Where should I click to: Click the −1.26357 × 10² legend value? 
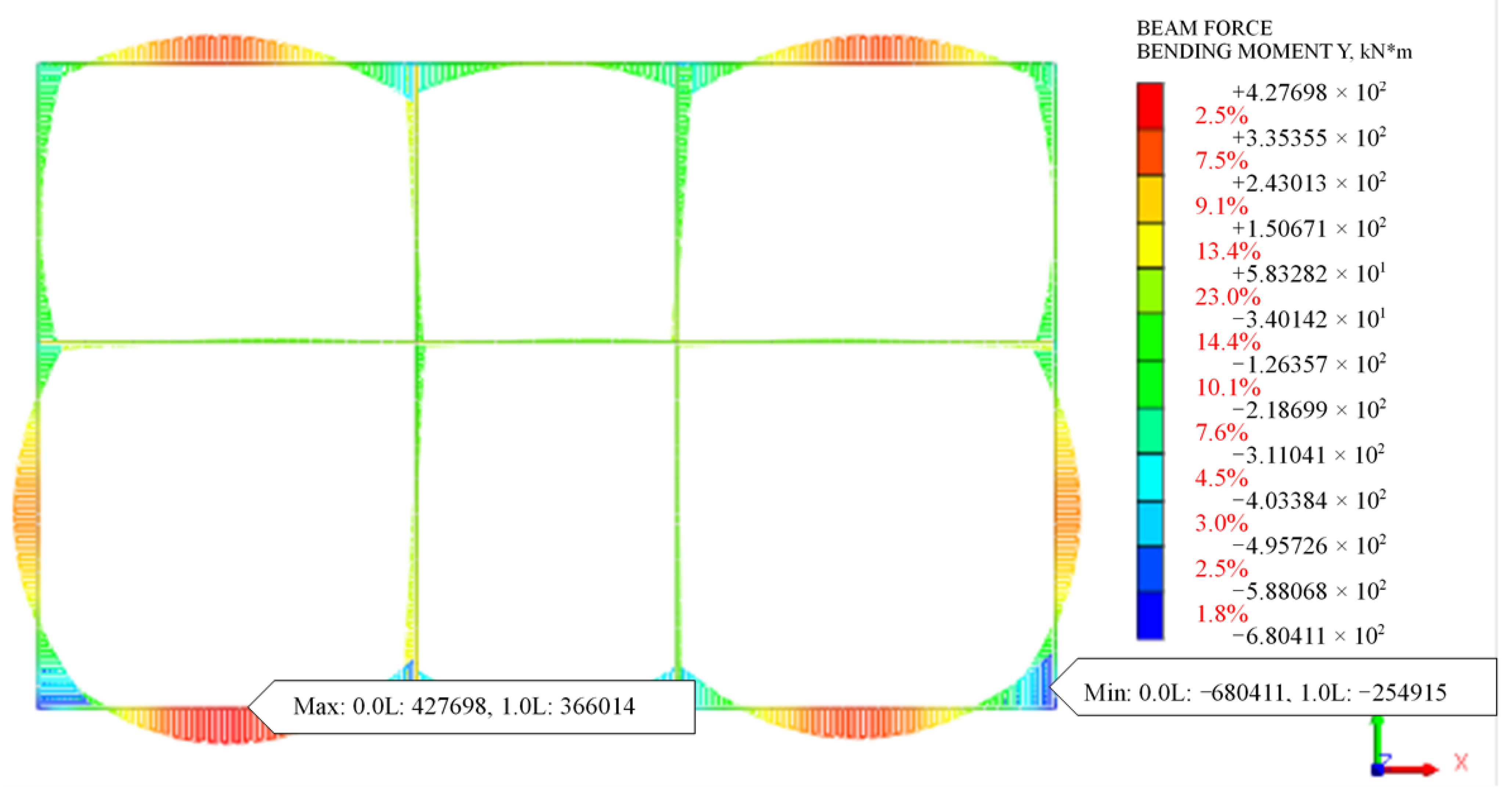click(1309, 364)
